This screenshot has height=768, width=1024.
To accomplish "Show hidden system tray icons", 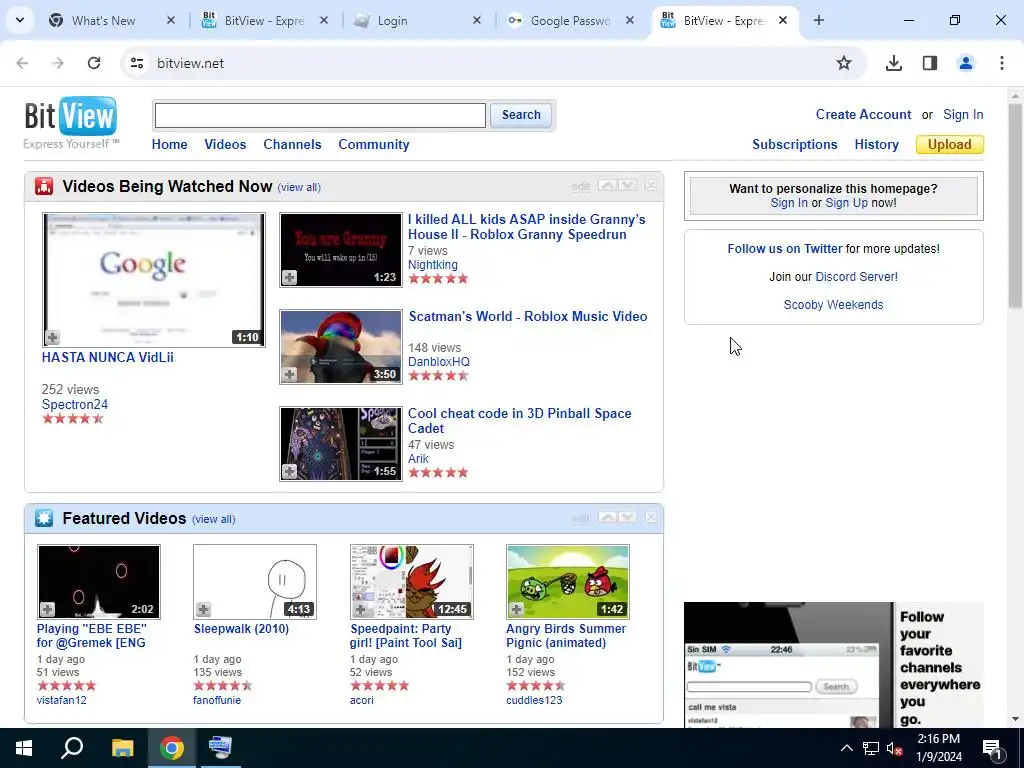I will (x=846, y=748).
